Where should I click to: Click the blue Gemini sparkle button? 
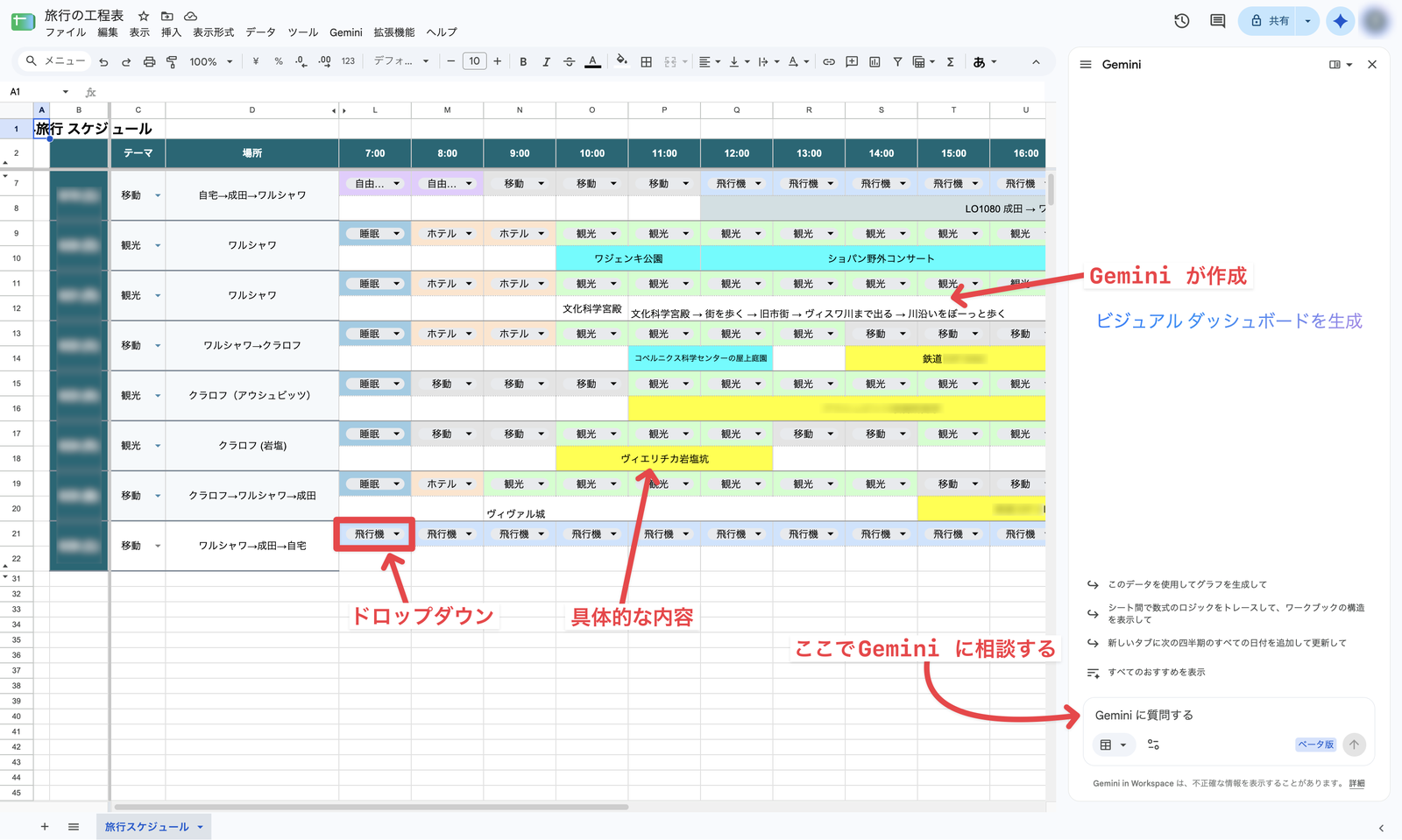pyautogui.click(x=1340, y=21)
